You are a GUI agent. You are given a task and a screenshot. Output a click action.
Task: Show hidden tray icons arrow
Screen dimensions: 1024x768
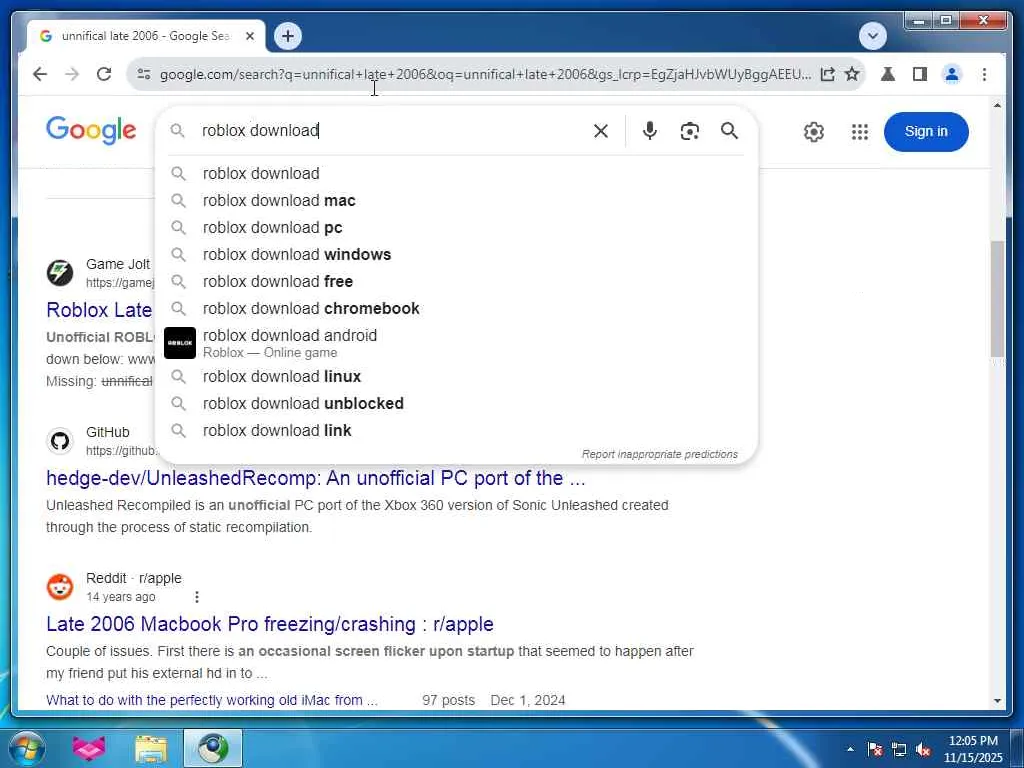click(850, 749)
